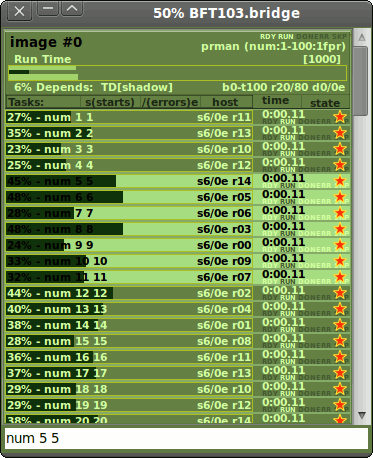Screen dimensions: 373x458
Task: Click the star state icon for num 14 row
Action: (x=340, y=325)
